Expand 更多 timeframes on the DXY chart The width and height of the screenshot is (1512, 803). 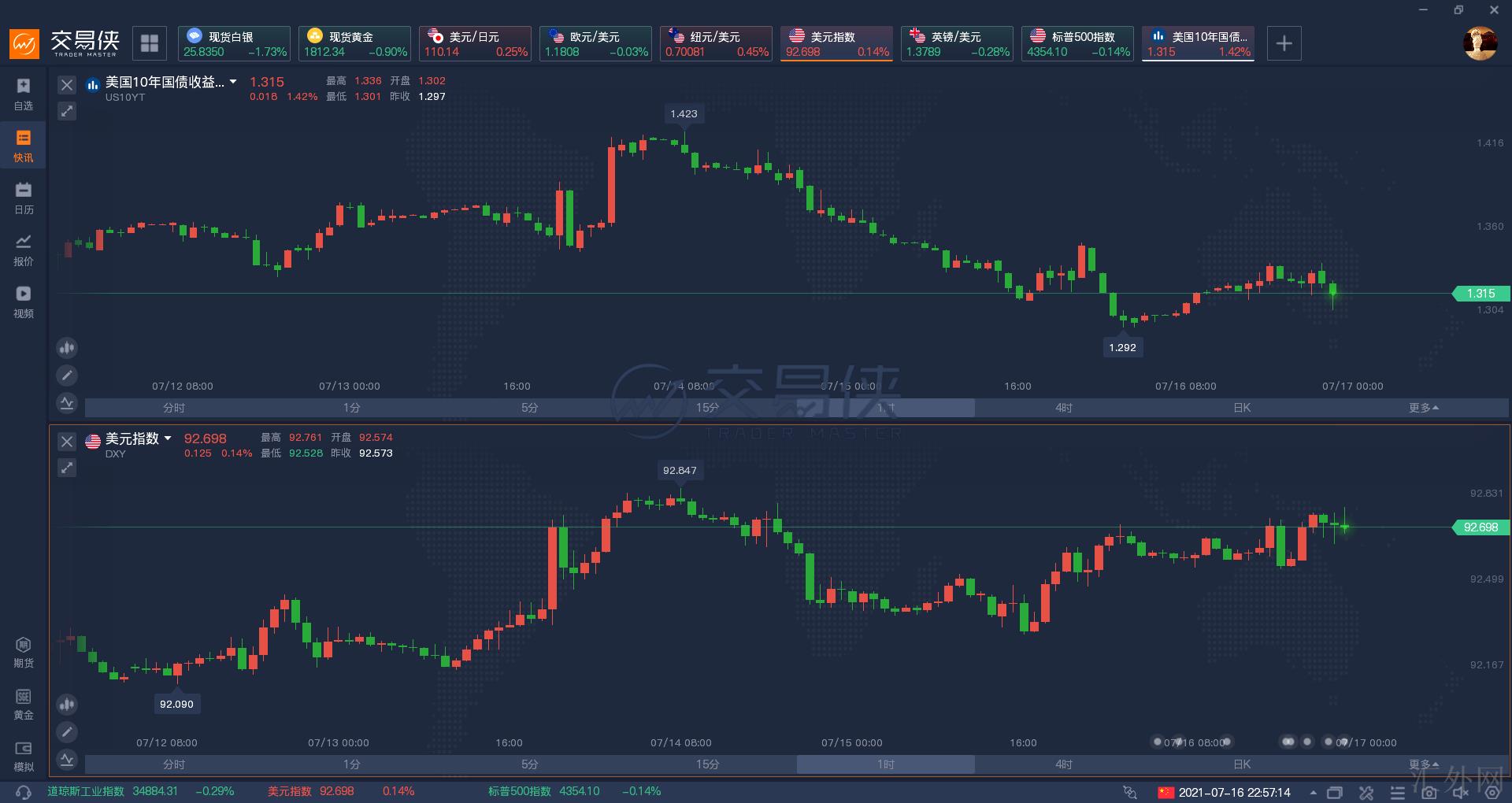click(x=1424, y=764)
